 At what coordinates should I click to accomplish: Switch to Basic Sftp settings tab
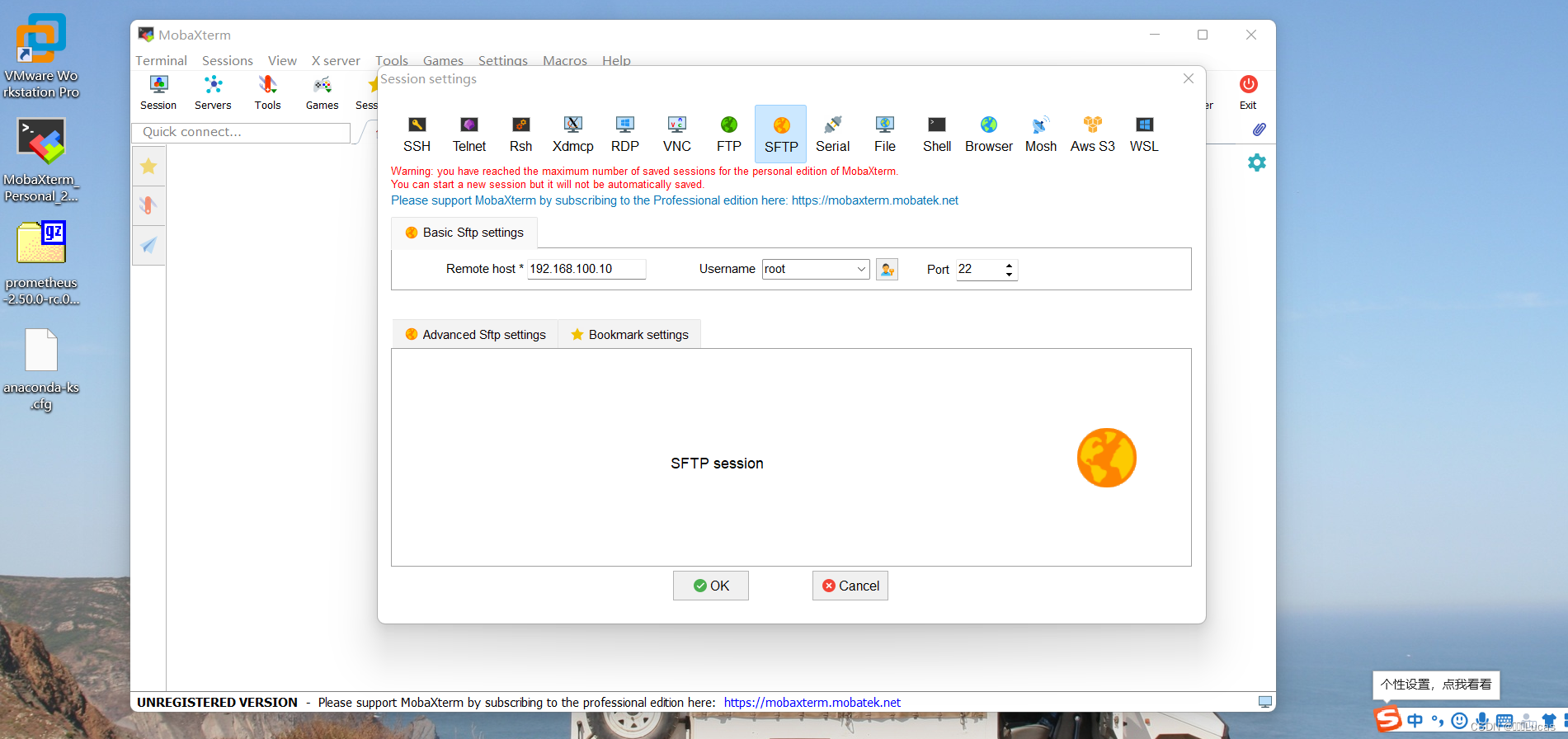[464, 233]
